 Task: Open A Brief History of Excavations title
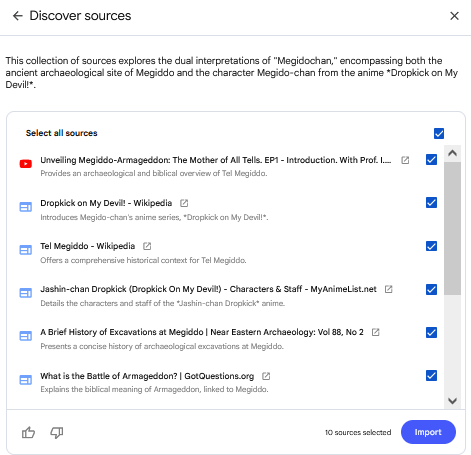(x=202, y=332)
